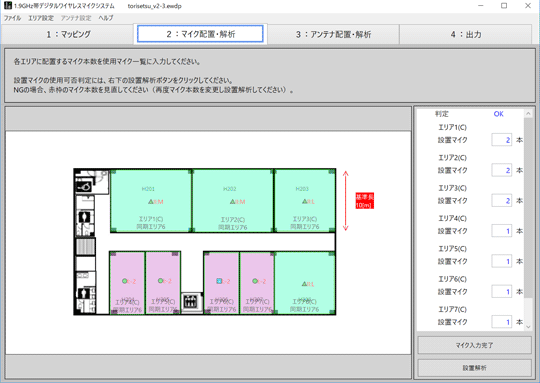
Task: Select the green circle mic marker in エリア4(C)
Action: click(124, 281)
